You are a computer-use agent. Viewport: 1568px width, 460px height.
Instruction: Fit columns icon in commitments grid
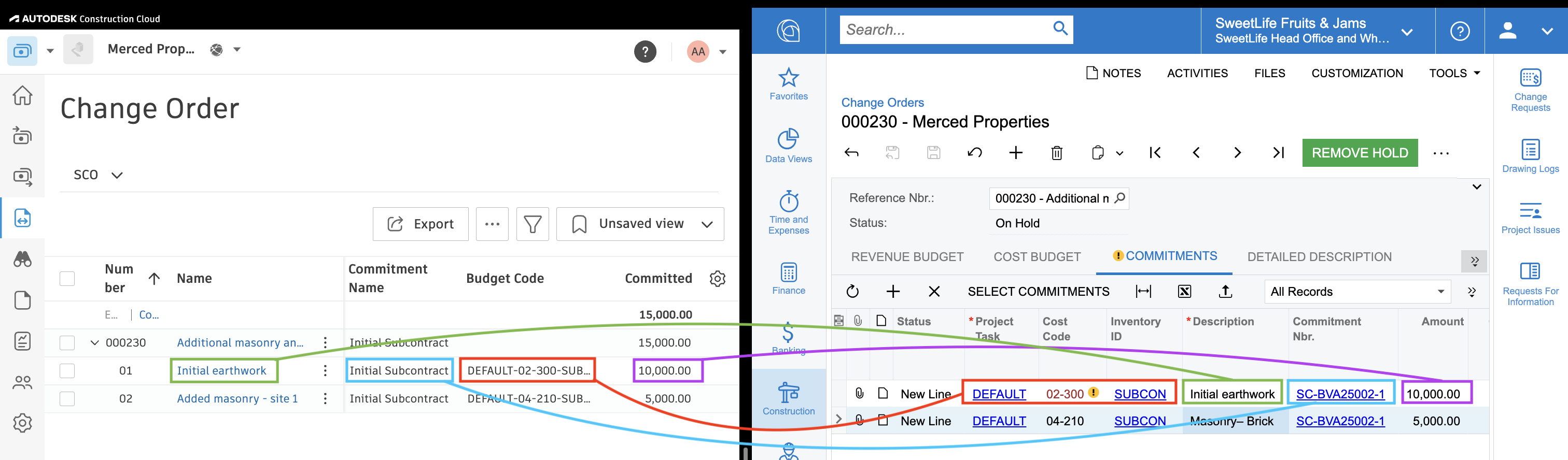click(x=1144, y=292)
